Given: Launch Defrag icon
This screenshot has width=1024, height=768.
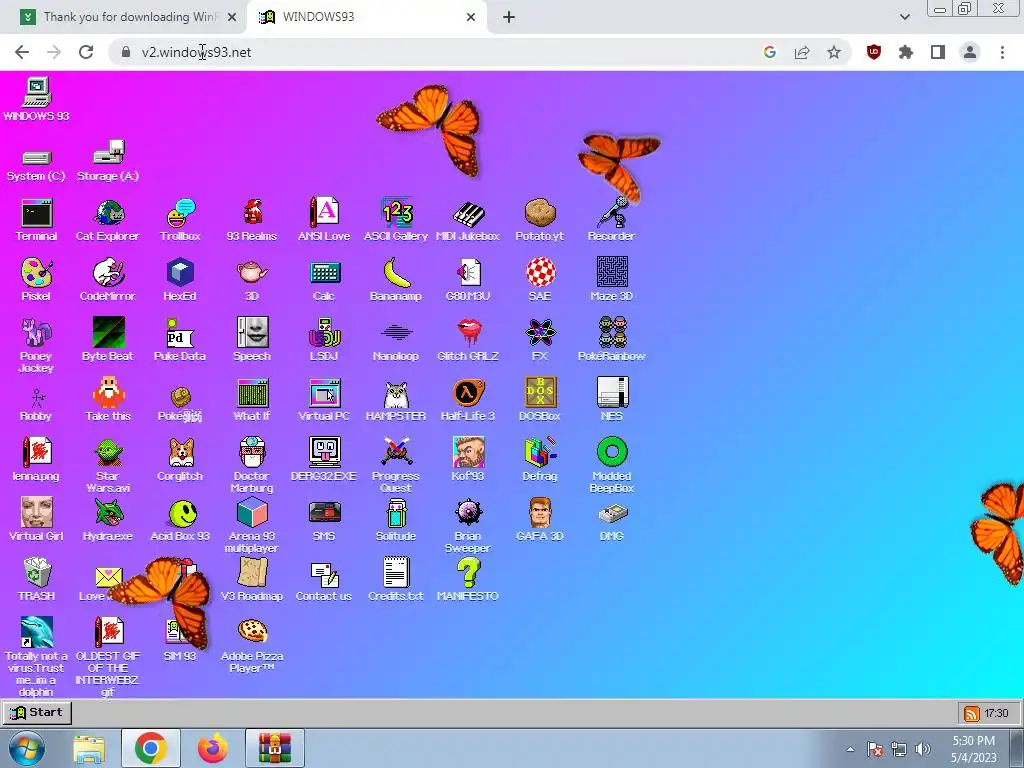Looking at the screenshot, I should (x=540, y=460).
